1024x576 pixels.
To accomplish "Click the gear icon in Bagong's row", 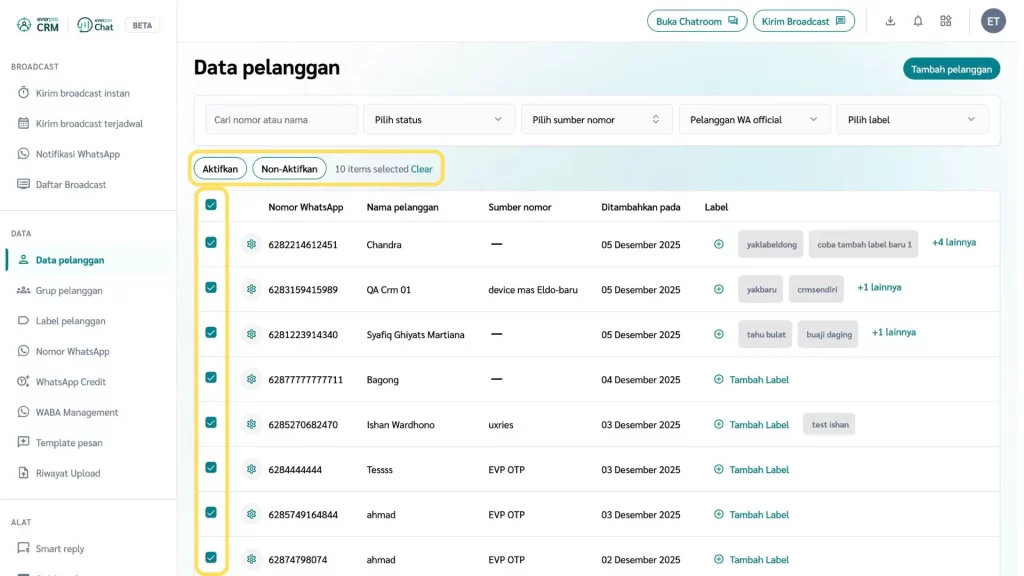I will pyautogui.click(x=251, y=379).
